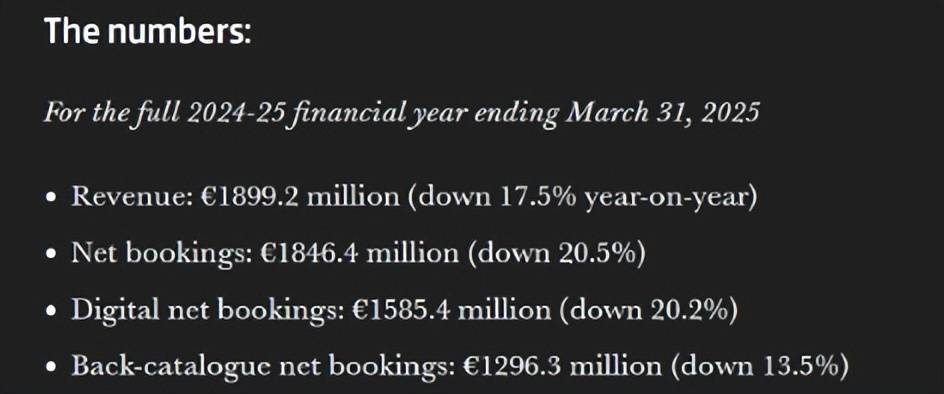Click the '(down 13.5%)' text
This screenshot has height=394, width=944.
coord(759,366)
